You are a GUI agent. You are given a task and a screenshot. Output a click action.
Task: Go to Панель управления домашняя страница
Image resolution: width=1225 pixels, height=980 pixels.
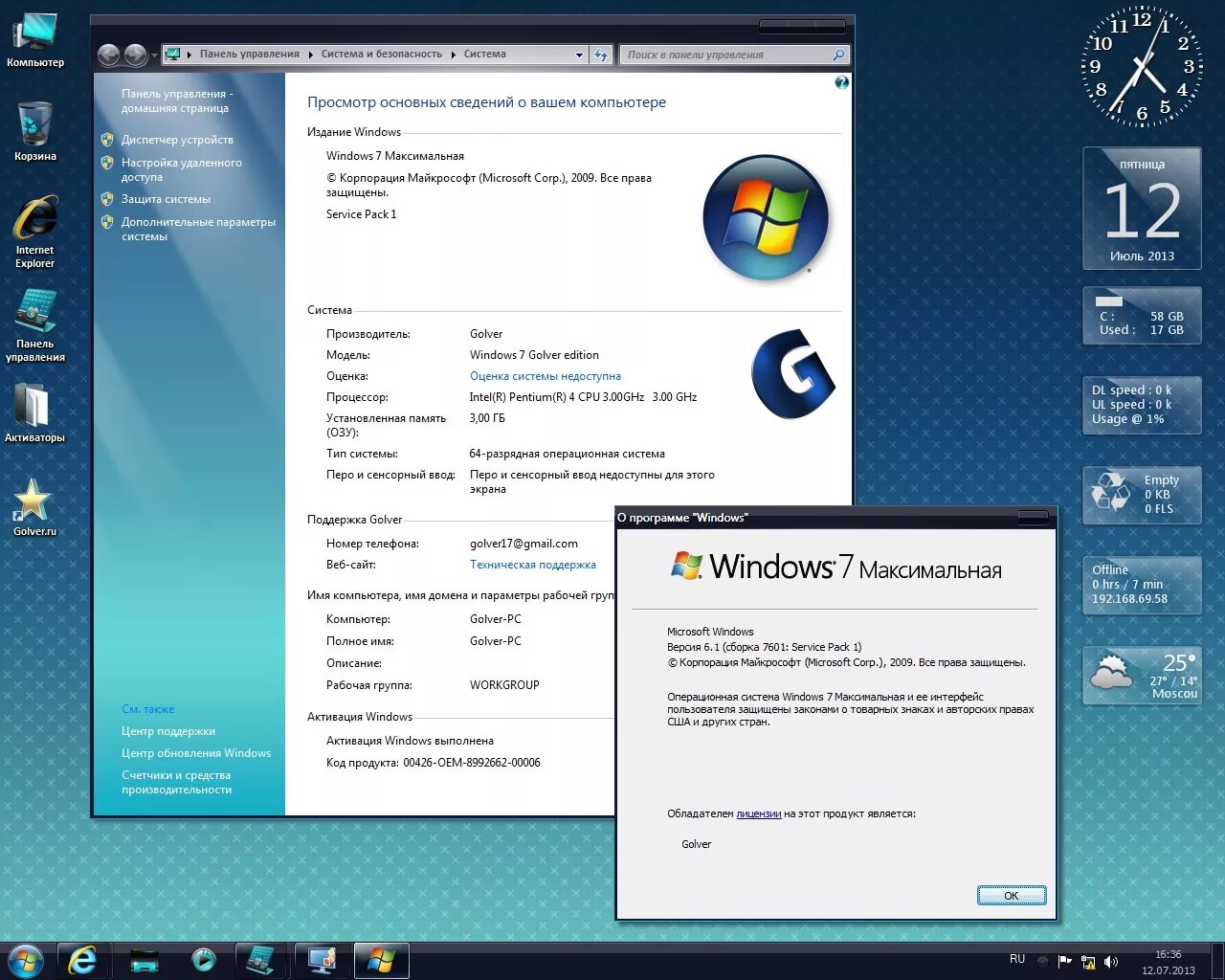(177, 100)
